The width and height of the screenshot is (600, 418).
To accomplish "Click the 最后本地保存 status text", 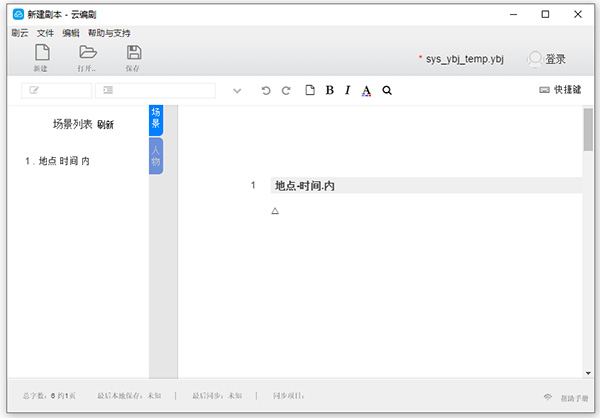I will 129,396.
